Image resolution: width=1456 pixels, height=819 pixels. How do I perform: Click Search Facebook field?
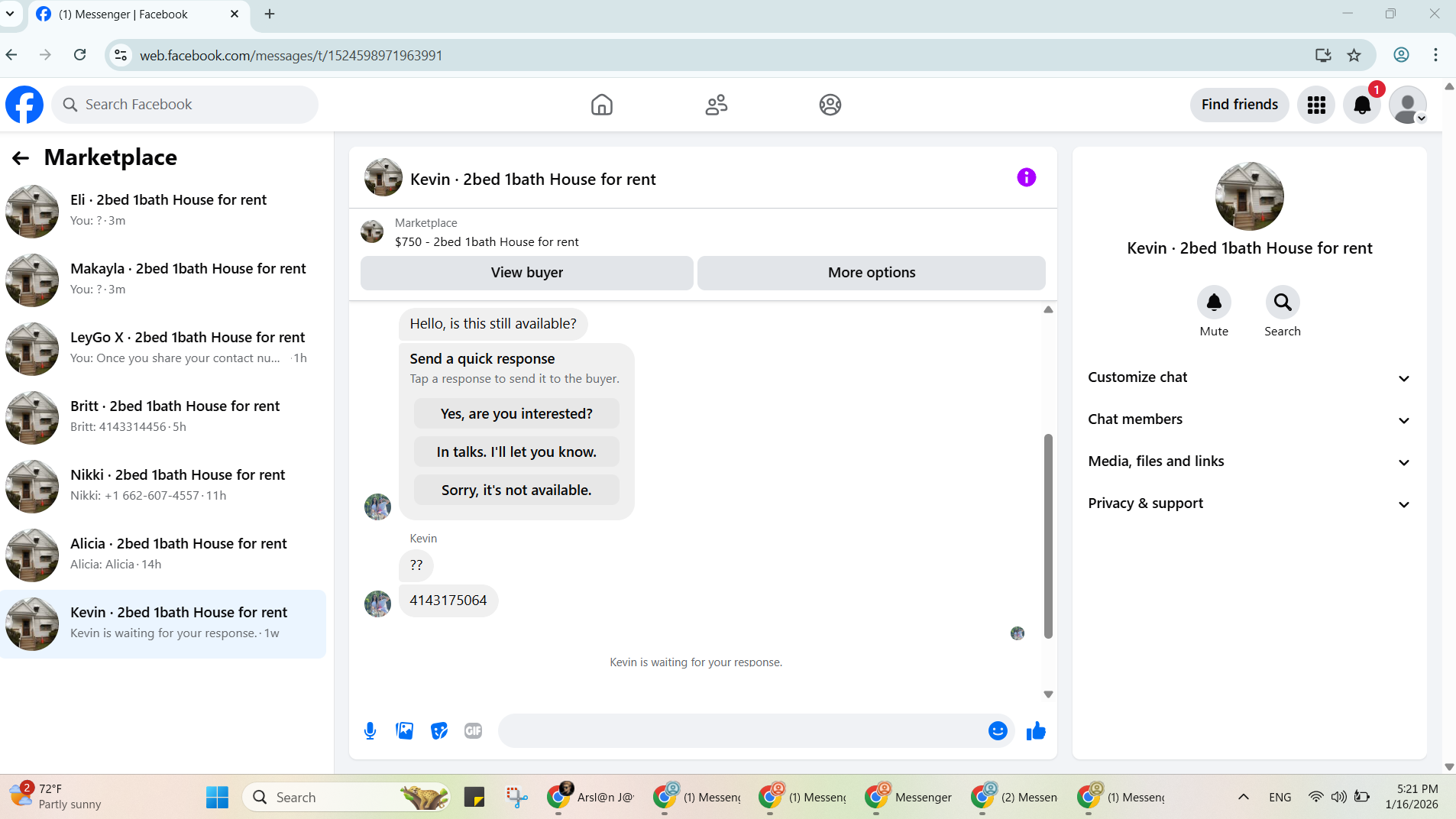point(185,105)
